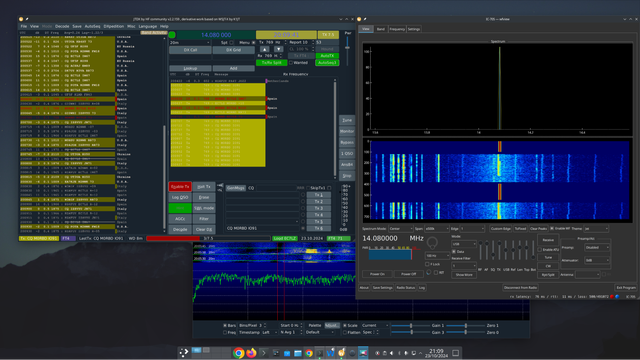The height and width of the screenshot is (360, 640).
Task: Click the Power On button
Action: pos(377,274)
